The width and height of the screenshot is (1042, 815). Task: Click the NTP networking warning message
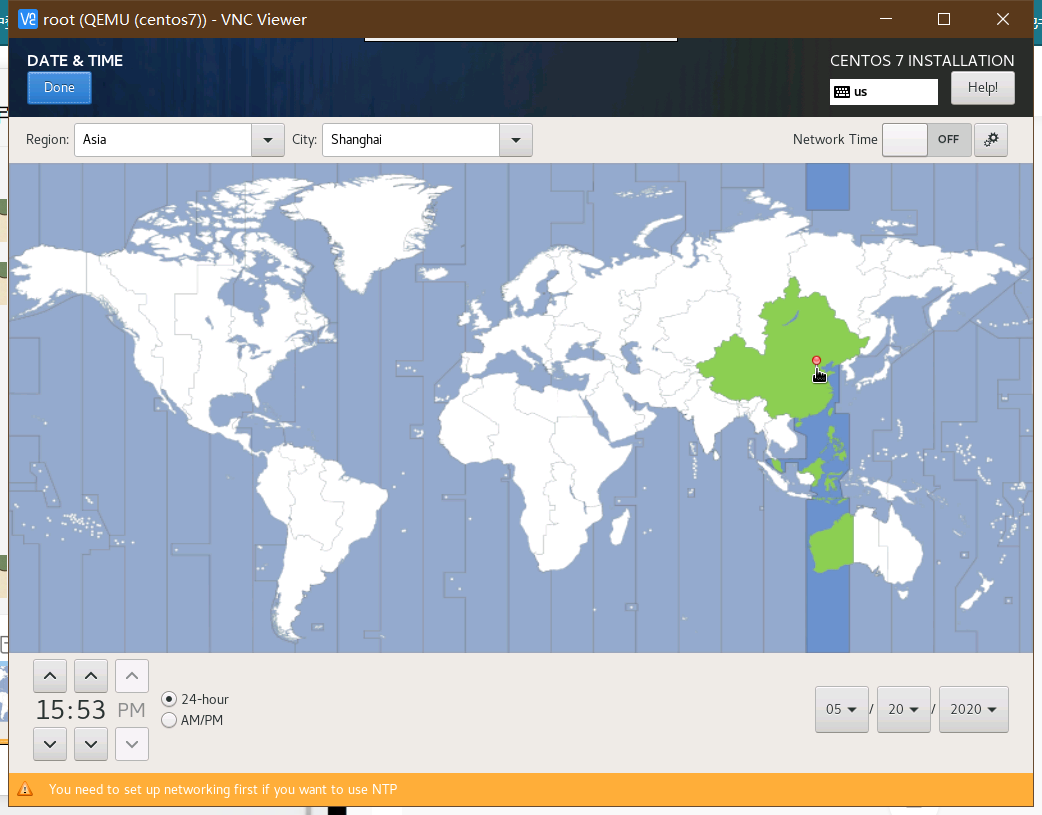point(223,789)
